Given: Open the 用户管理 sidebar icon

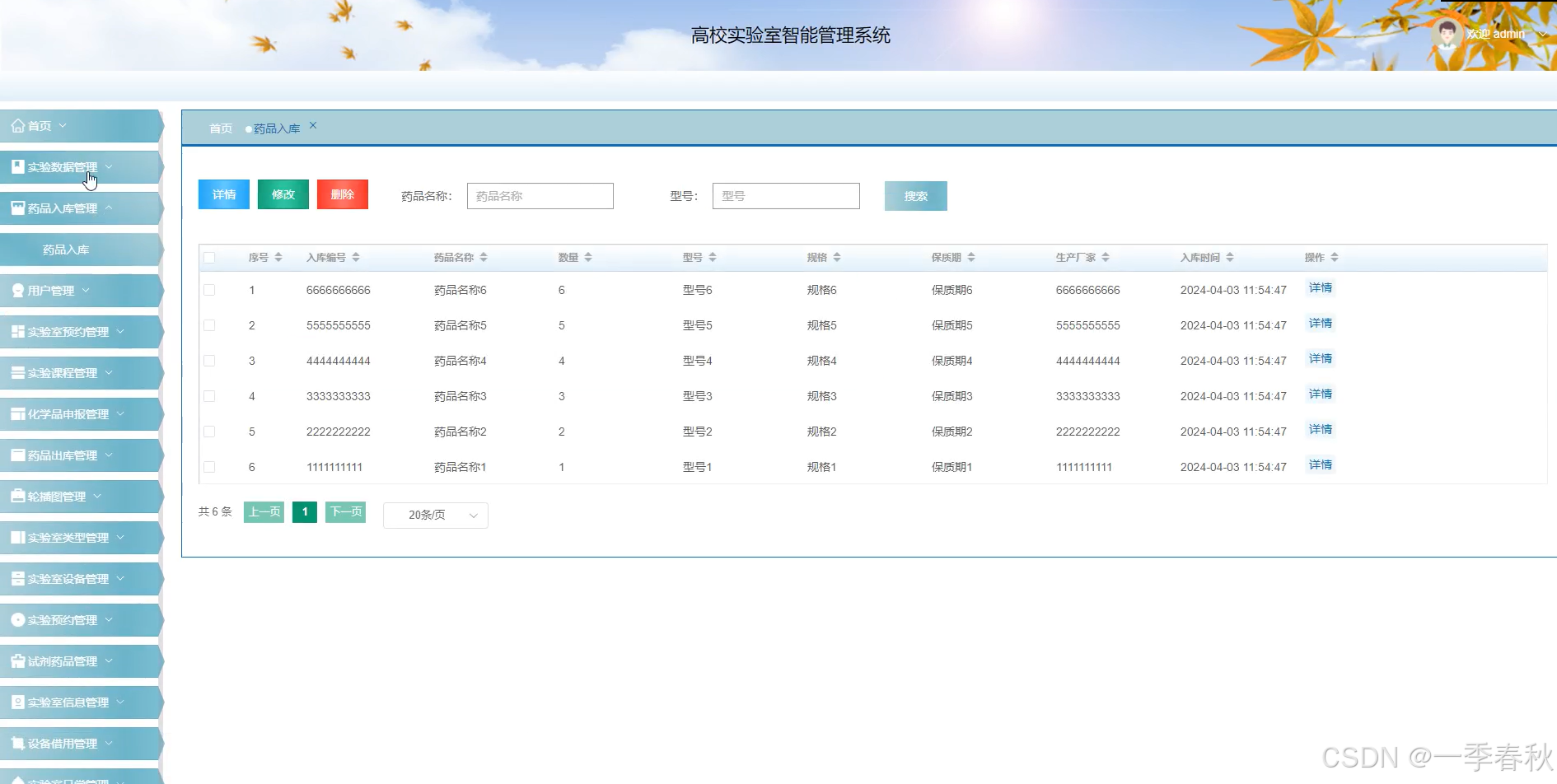Looking at the screenshot, I should coord(18,290).
